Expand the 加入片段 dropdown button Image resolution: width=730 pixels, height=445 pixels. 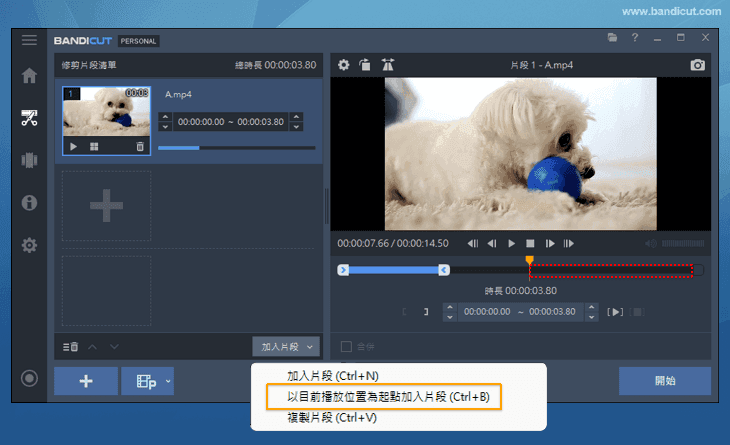pyautogui.click(x=286, y=347)
